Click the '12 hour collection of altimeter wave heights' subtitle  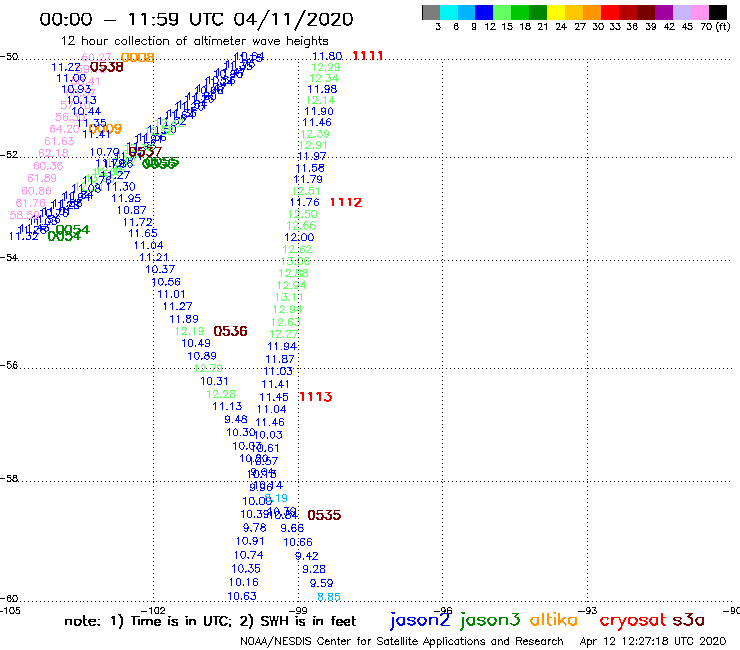[194, 41]
